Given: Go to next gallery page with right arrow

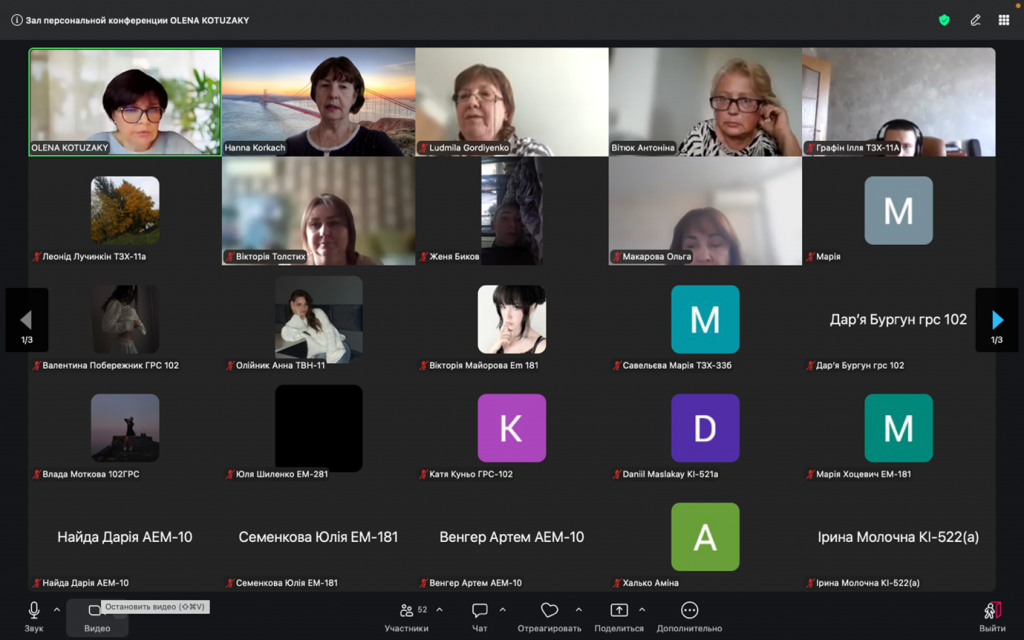Looking at the screenshot, I should 997,320.
